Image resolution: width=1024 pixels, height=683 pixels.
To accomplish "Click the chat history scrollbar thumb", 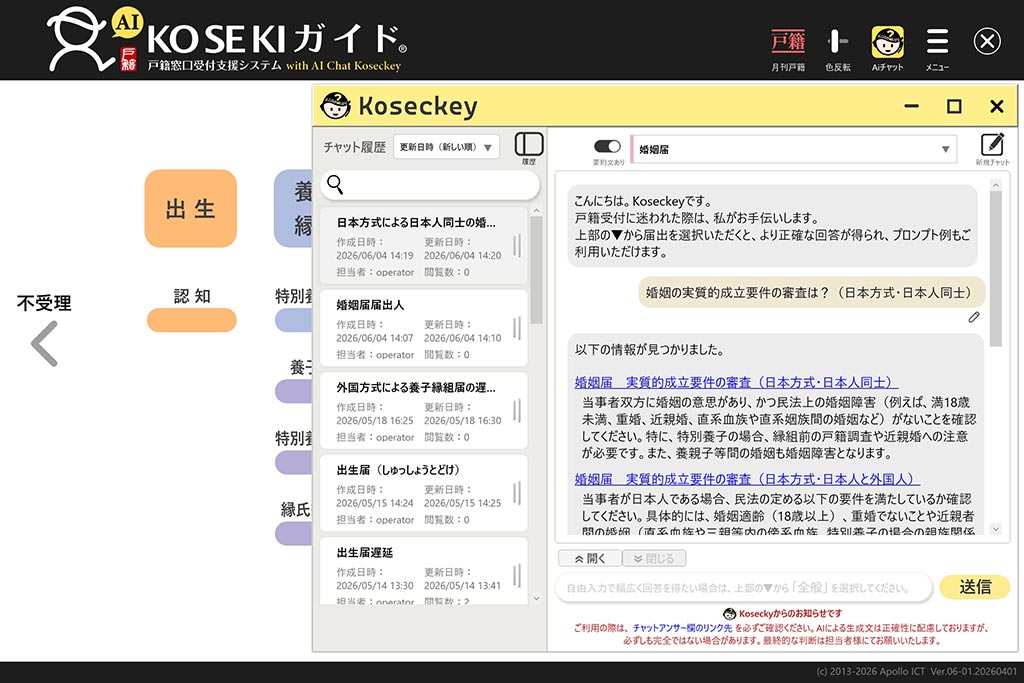I will tap(536, 270).
